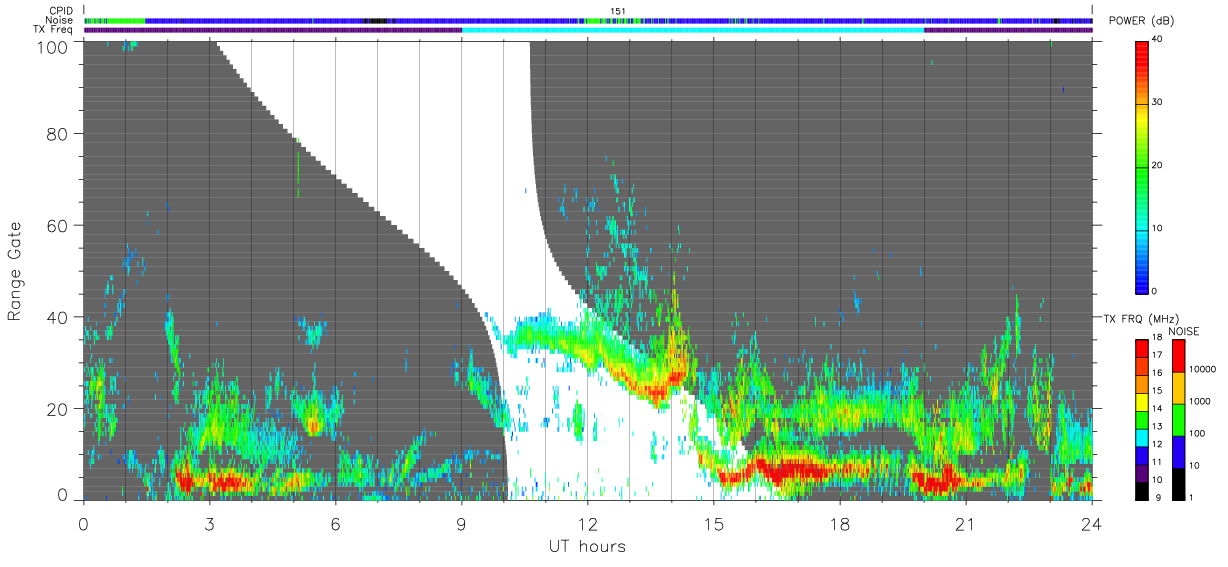This screenshot has width=1228, height=567.
Task: Click the noise level strip bar
Action: click(588, 20)
